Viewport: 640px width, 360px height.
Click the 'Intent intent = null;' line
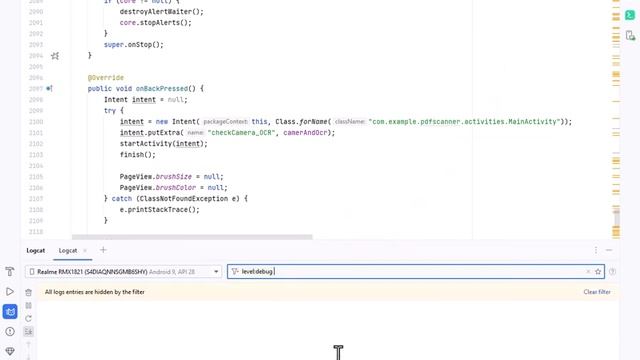(146, 100)
